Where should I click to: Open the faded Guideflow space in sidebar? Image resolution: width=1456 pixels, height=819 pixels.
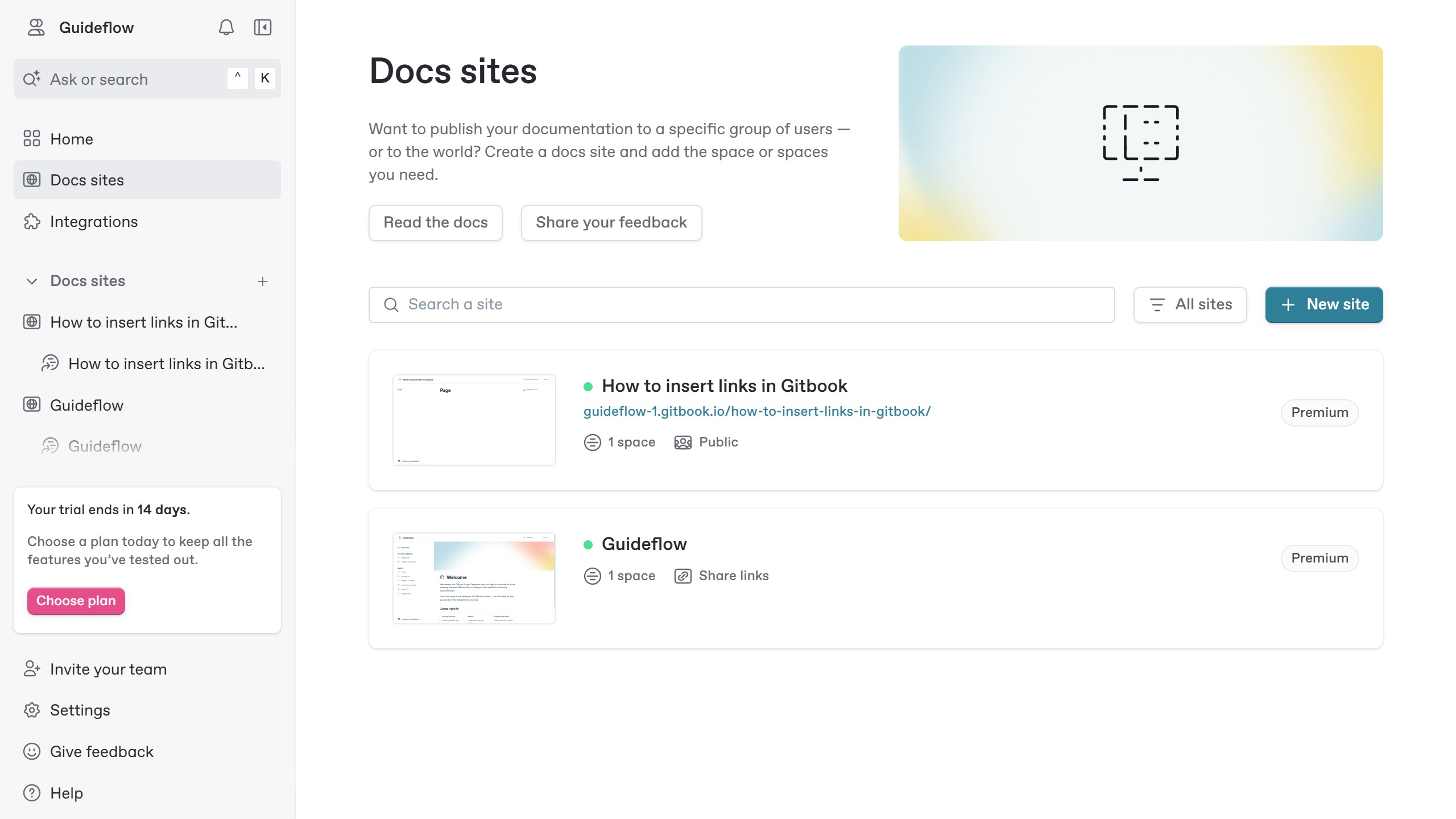pyautogui.click(x=147, y=446)
